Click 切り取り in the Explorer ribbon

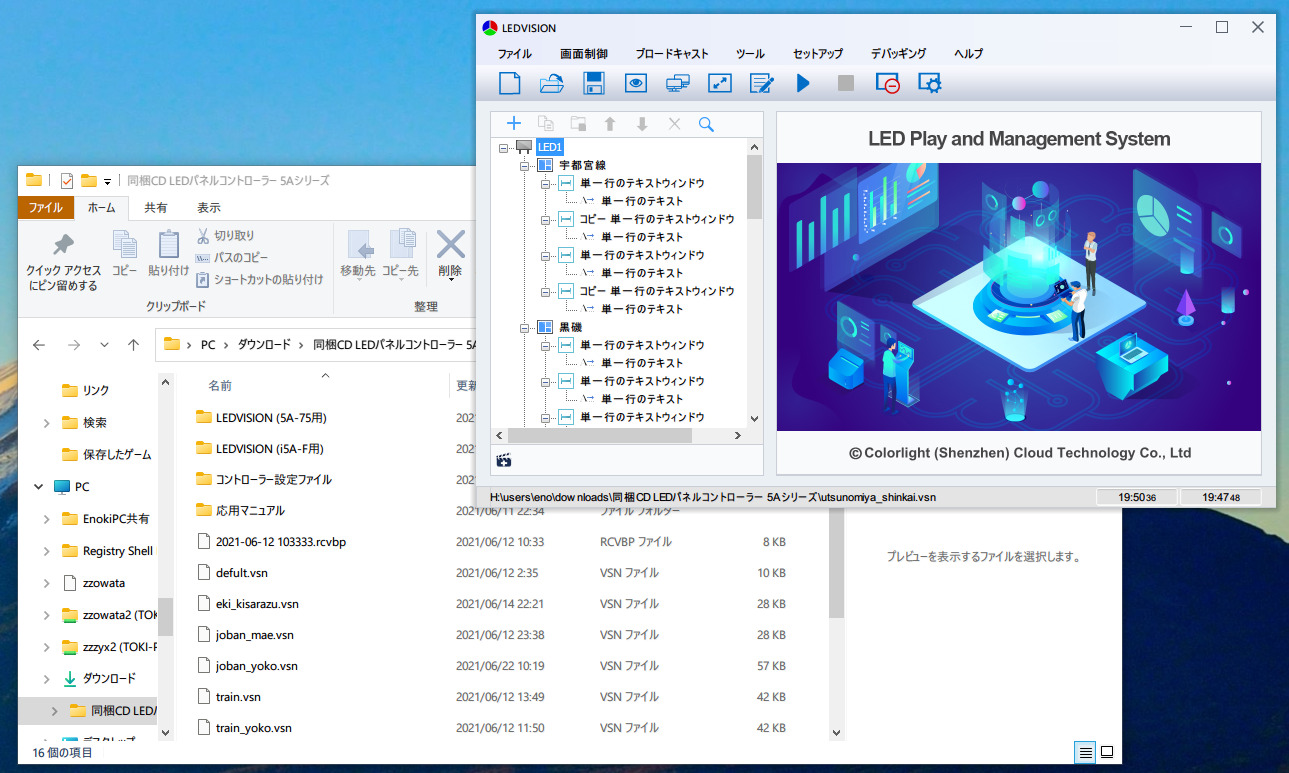tap(225, 236)
